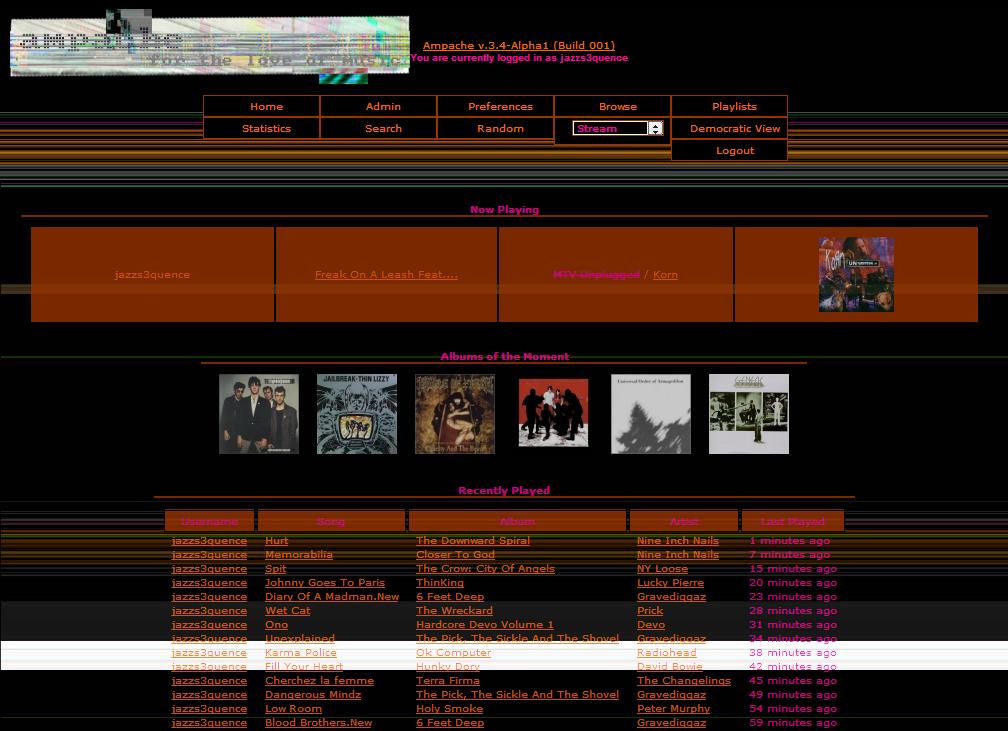The image size is (1008, 731).
Task: Open the now playing song Freak On A Leash
Action: tap(386, 275)
